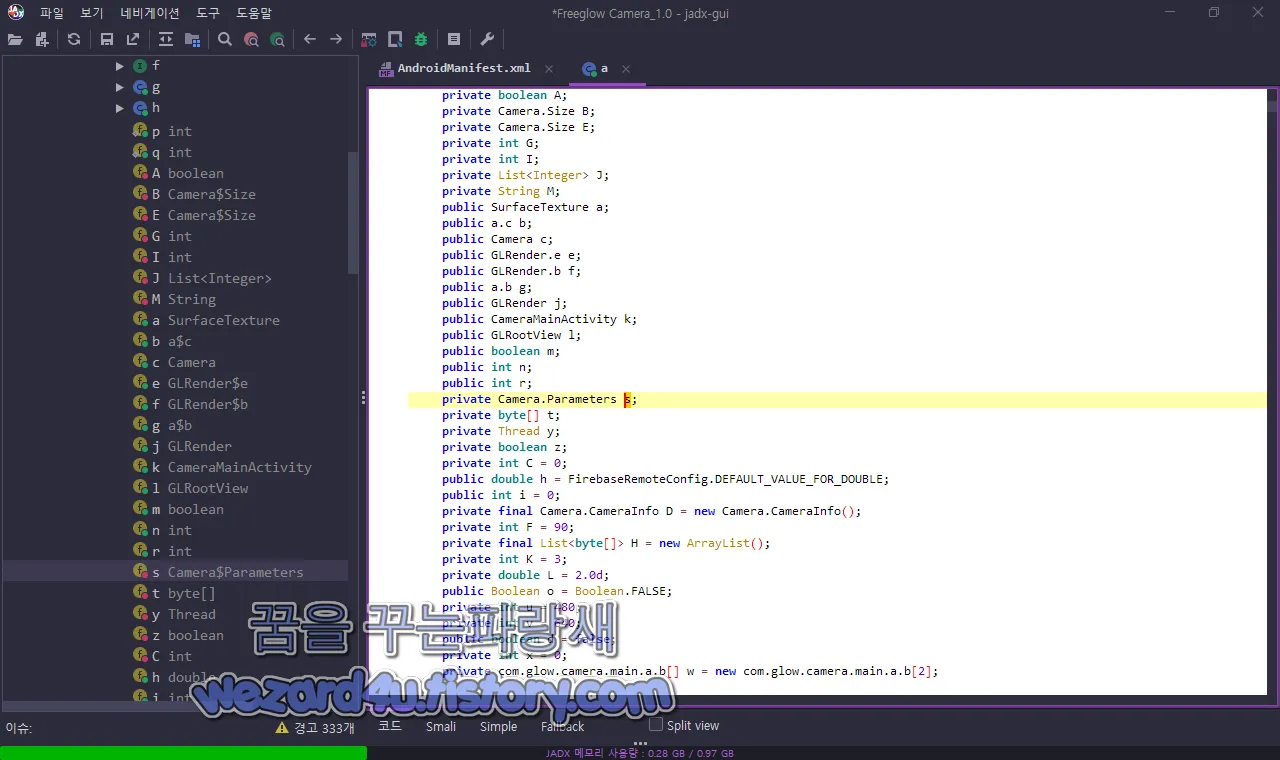Switch to the Fallback view tab
Viewport: 1280px width, 760px height.
[563, 726]
